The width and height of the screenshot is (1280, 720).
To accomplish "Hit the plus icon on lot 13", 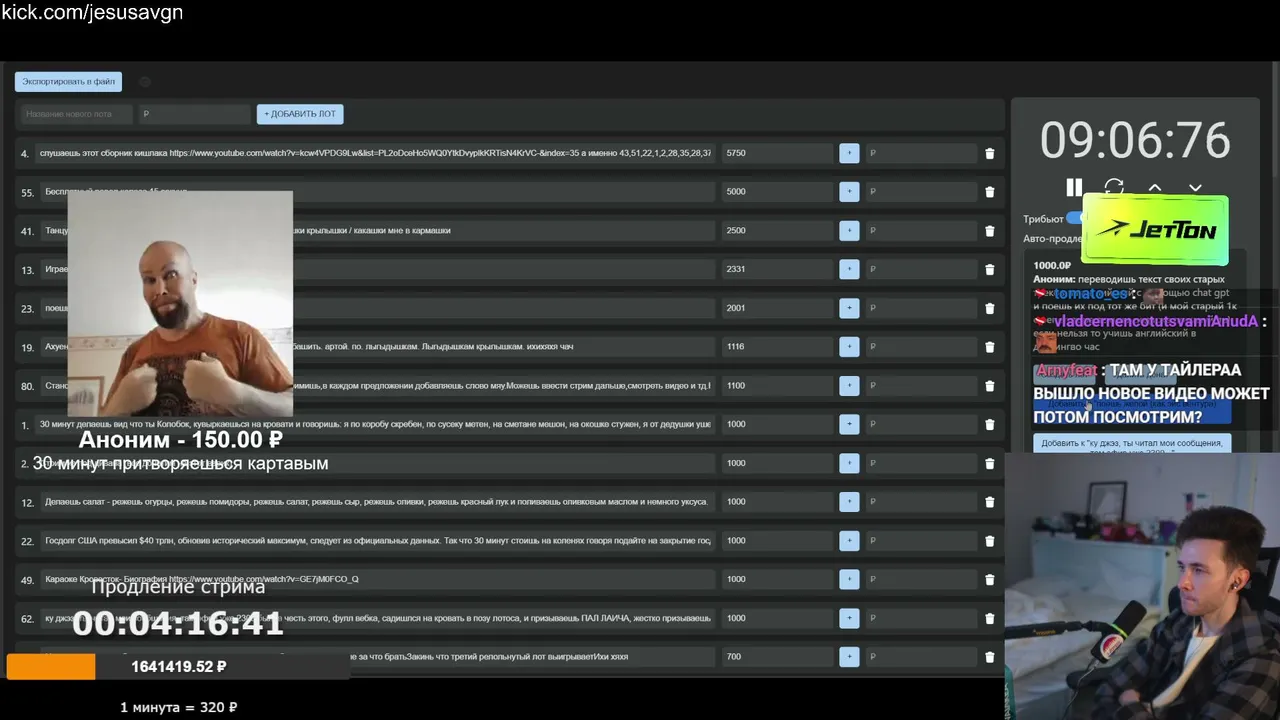I will point(849,269).
